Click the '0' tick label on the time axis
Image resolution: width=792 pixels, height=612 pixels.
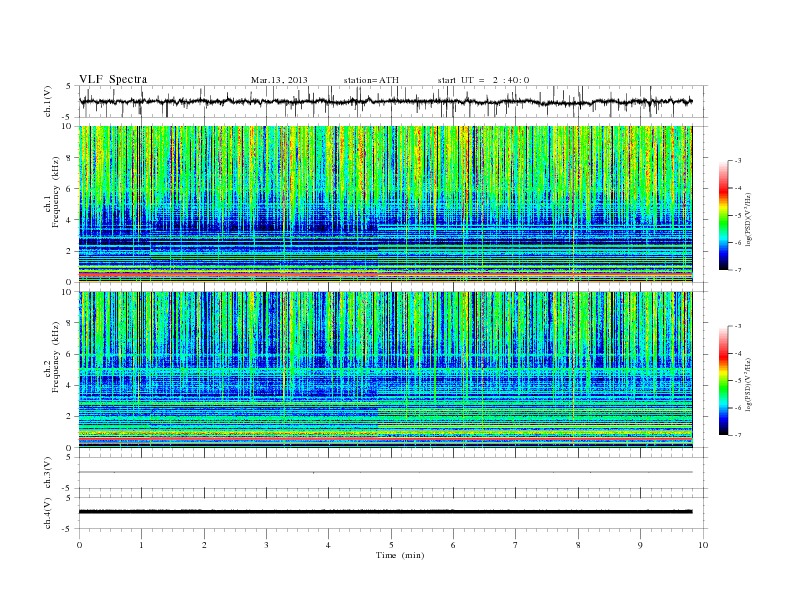(79, 545)
